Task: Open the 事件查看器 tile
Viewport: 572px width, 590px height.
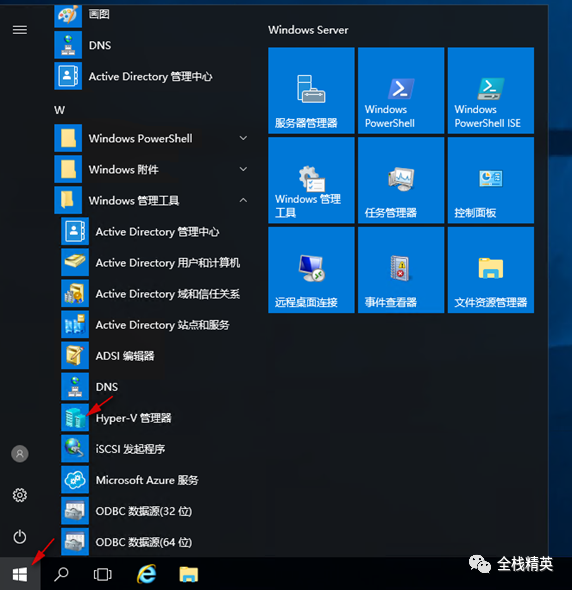Action: click(401, 270)
